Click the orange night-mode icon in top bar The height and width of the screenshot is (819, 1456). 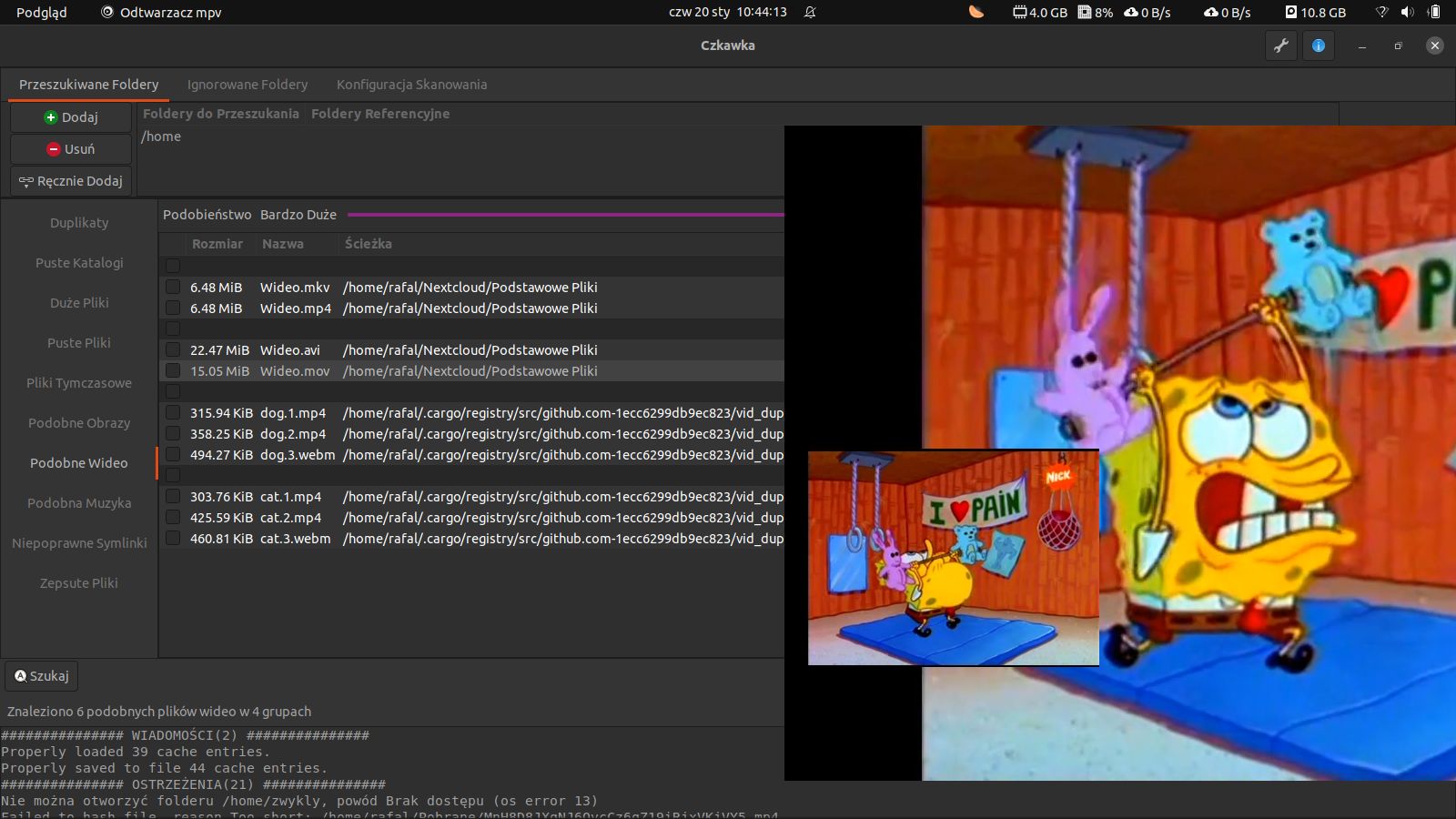(976, 12)
